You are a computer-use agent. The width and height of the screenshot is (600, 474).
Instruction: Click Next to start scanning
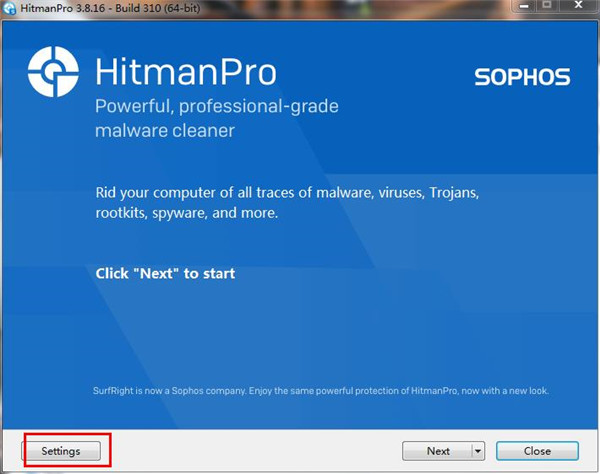click(438, 451)
